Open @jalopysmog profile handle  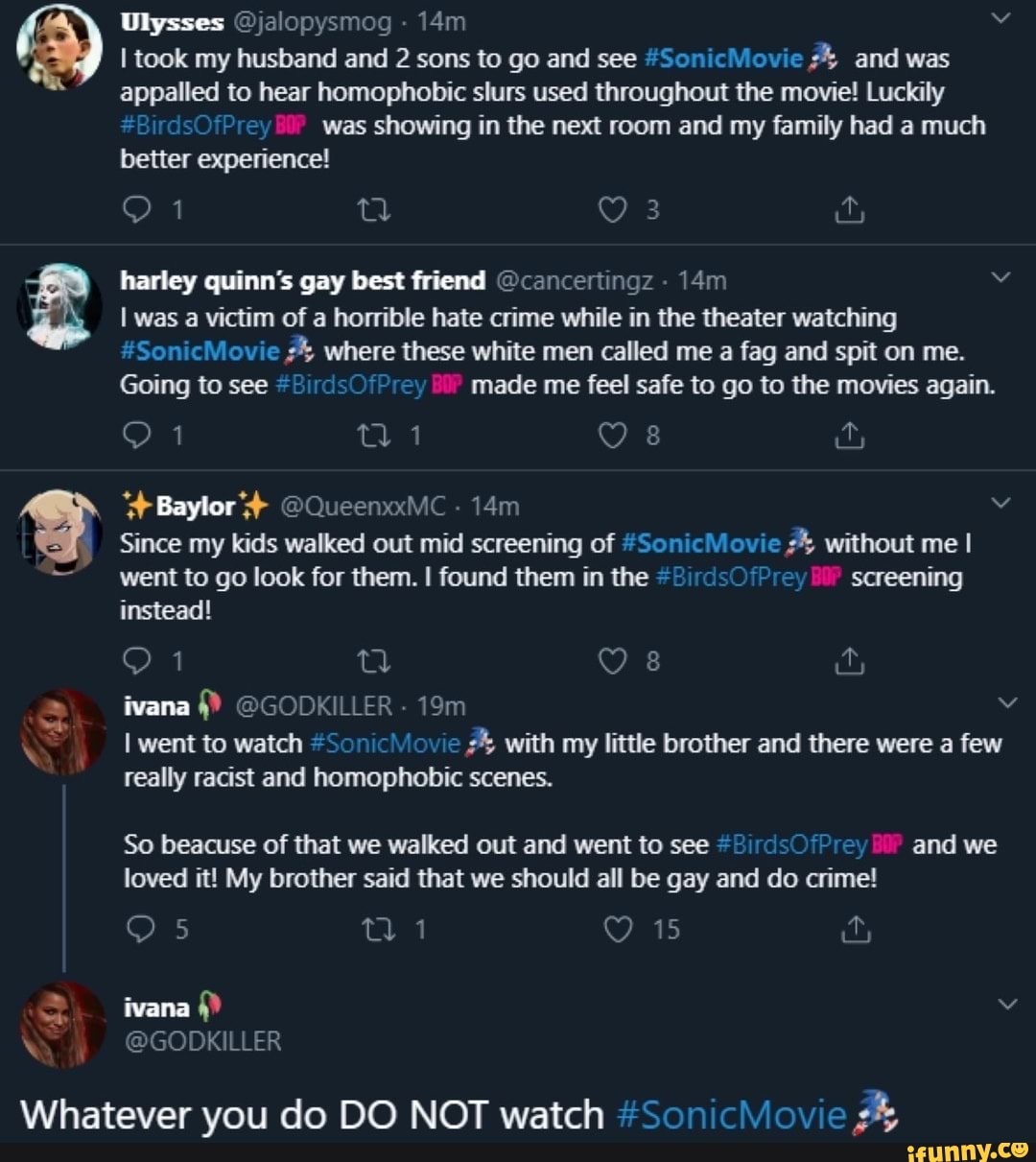coord(311,21)
